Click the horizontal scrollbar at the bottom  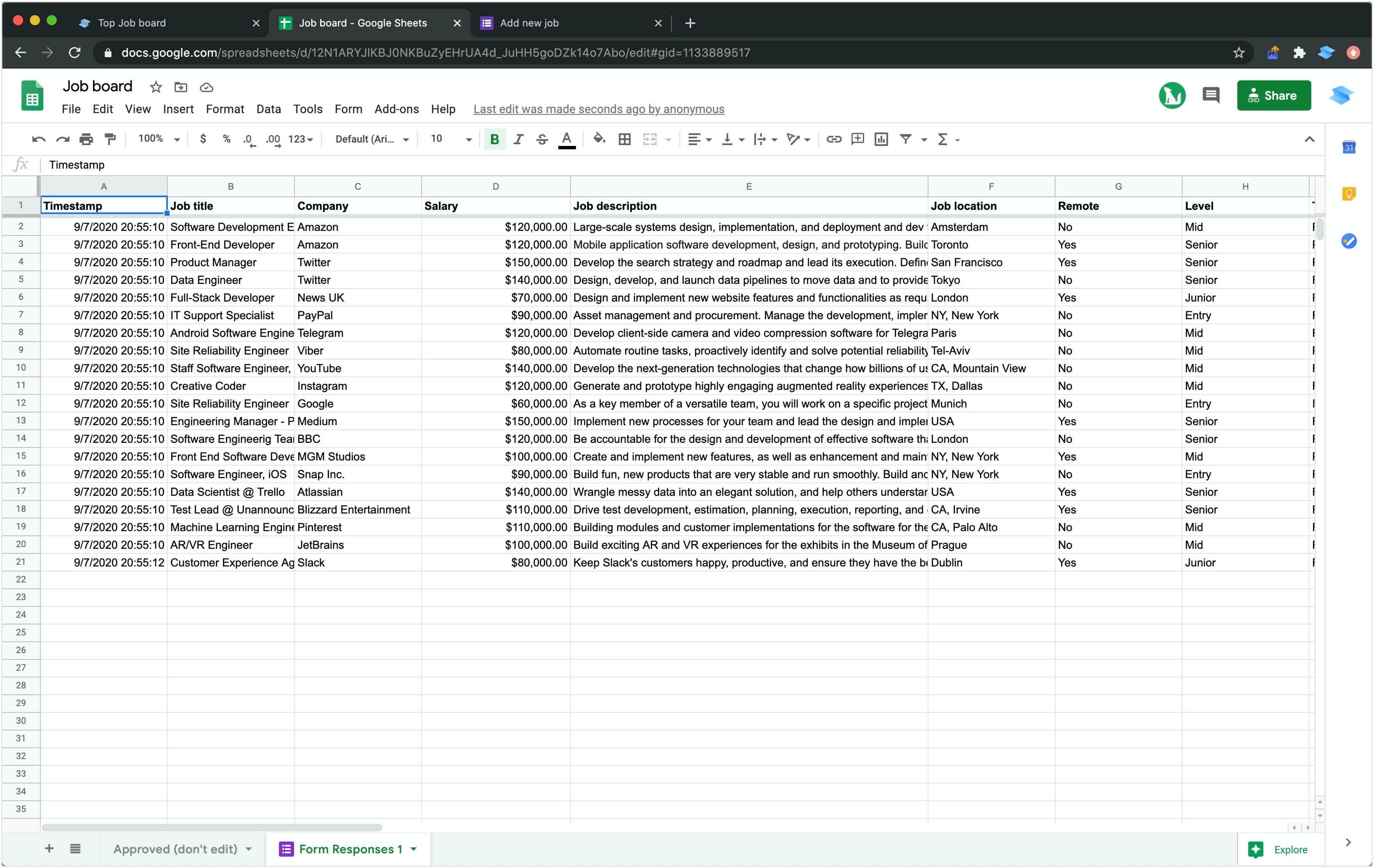[212, 827]
